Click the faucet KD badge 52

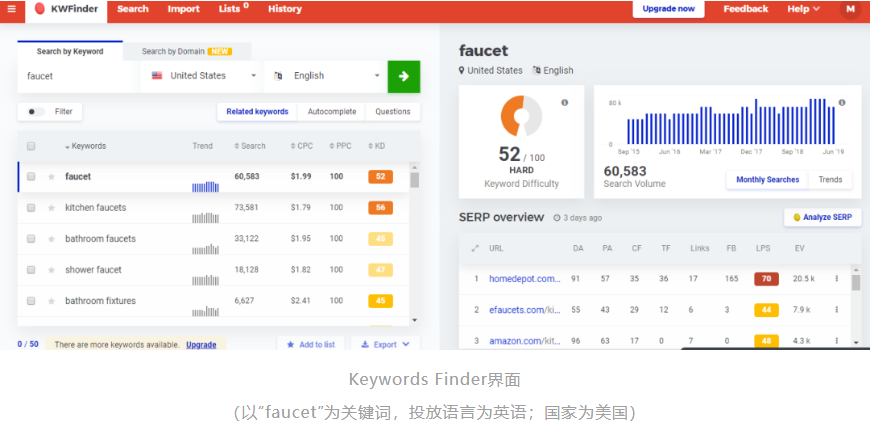380,177
